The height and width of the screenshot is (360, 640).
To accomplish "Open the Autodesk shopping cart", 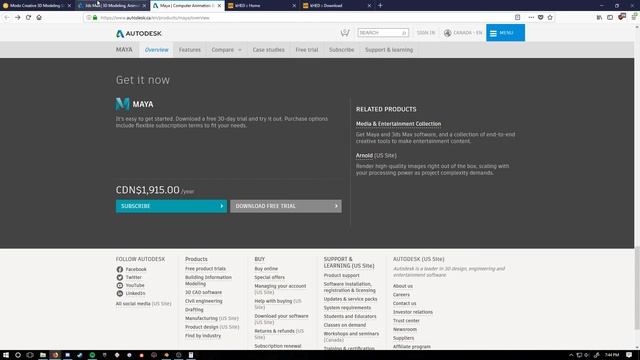I will 345,33.
